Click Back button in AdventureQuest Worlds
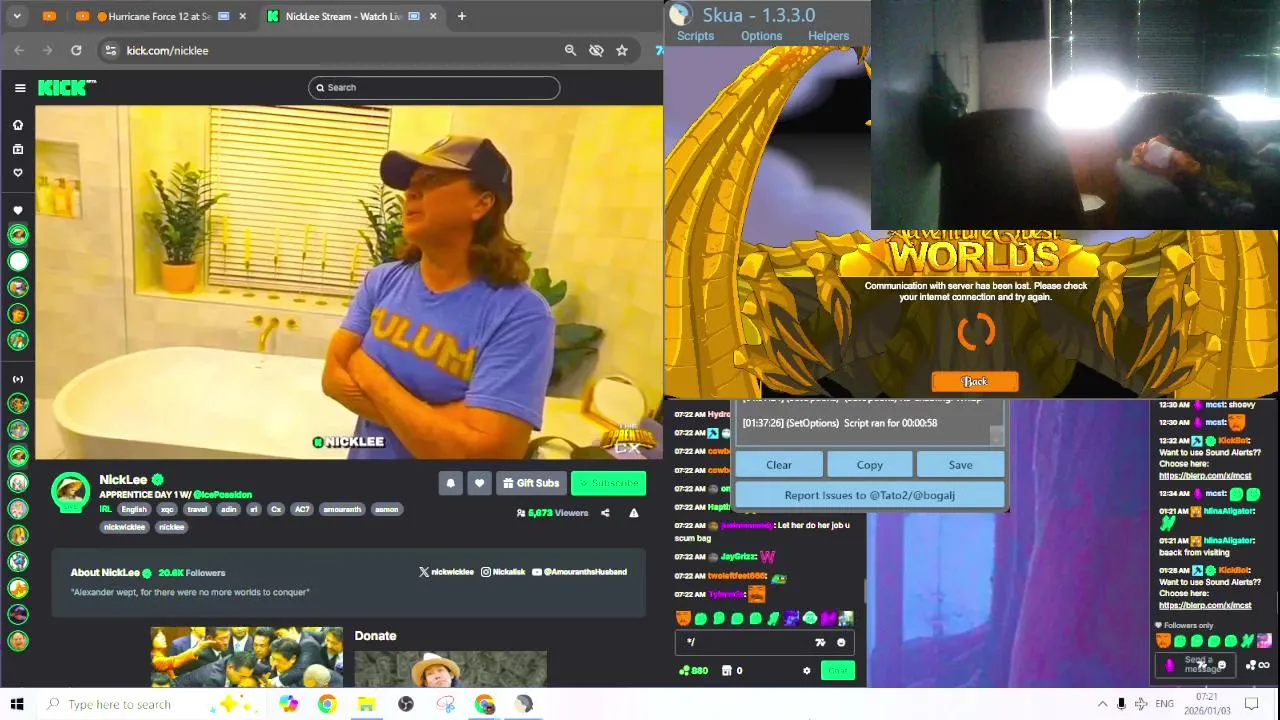Screen dimensions: 1280x720 tap(975, 381)
